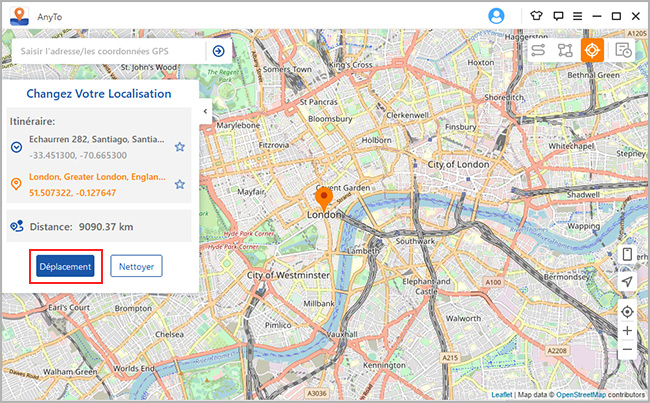650x403 pixels.
Task: Open the user account profile icon
Action: tap(496, 16)
